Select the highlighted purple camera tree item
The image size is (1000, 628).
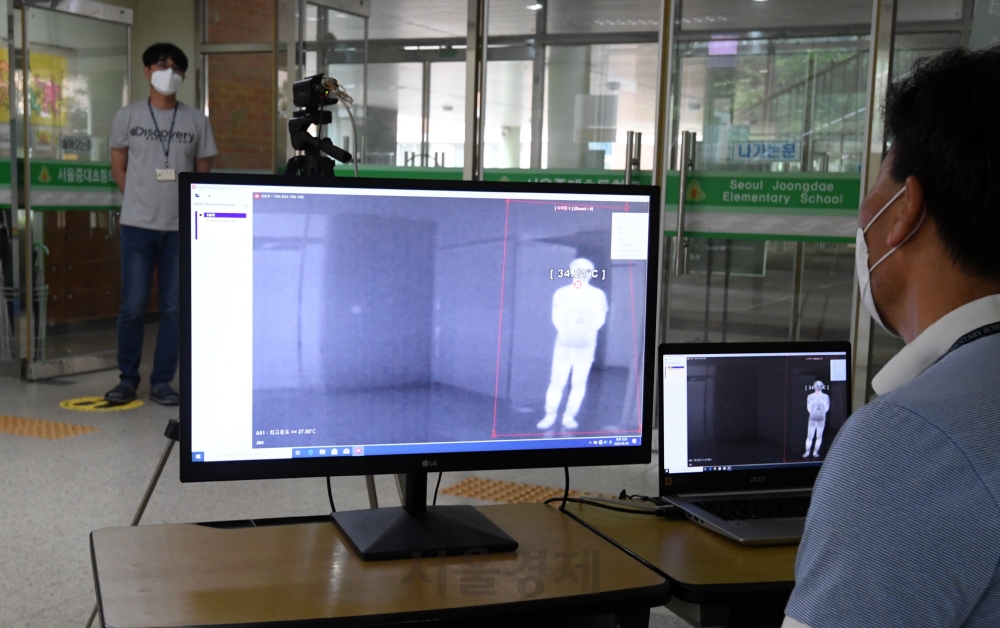point(225,215)
